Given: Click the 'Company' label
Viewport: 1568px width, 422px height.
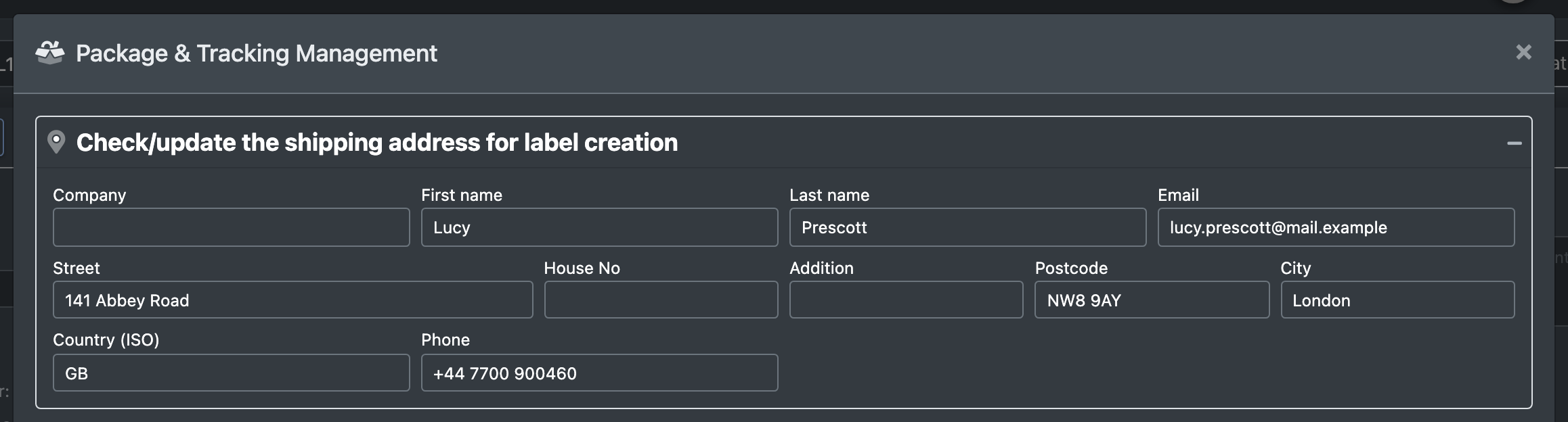Looking at the screenshot, I should [89, 195].
